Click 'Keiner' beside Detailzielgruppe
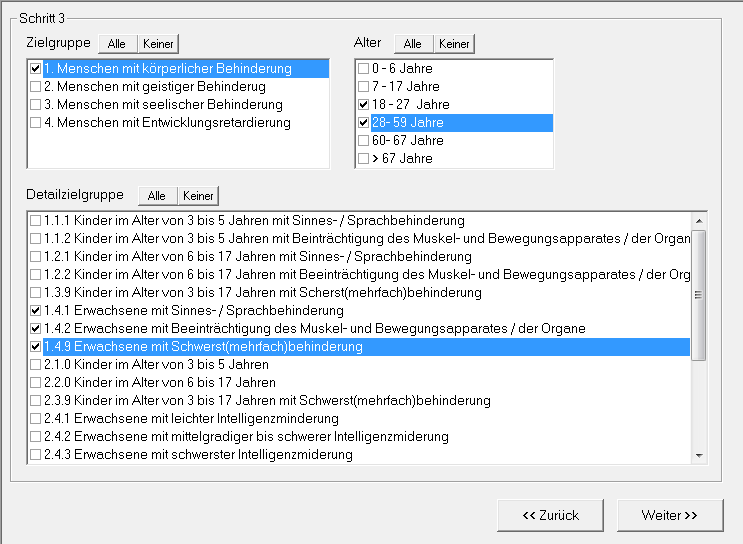The image size is (743, 544). click(198, 196)
